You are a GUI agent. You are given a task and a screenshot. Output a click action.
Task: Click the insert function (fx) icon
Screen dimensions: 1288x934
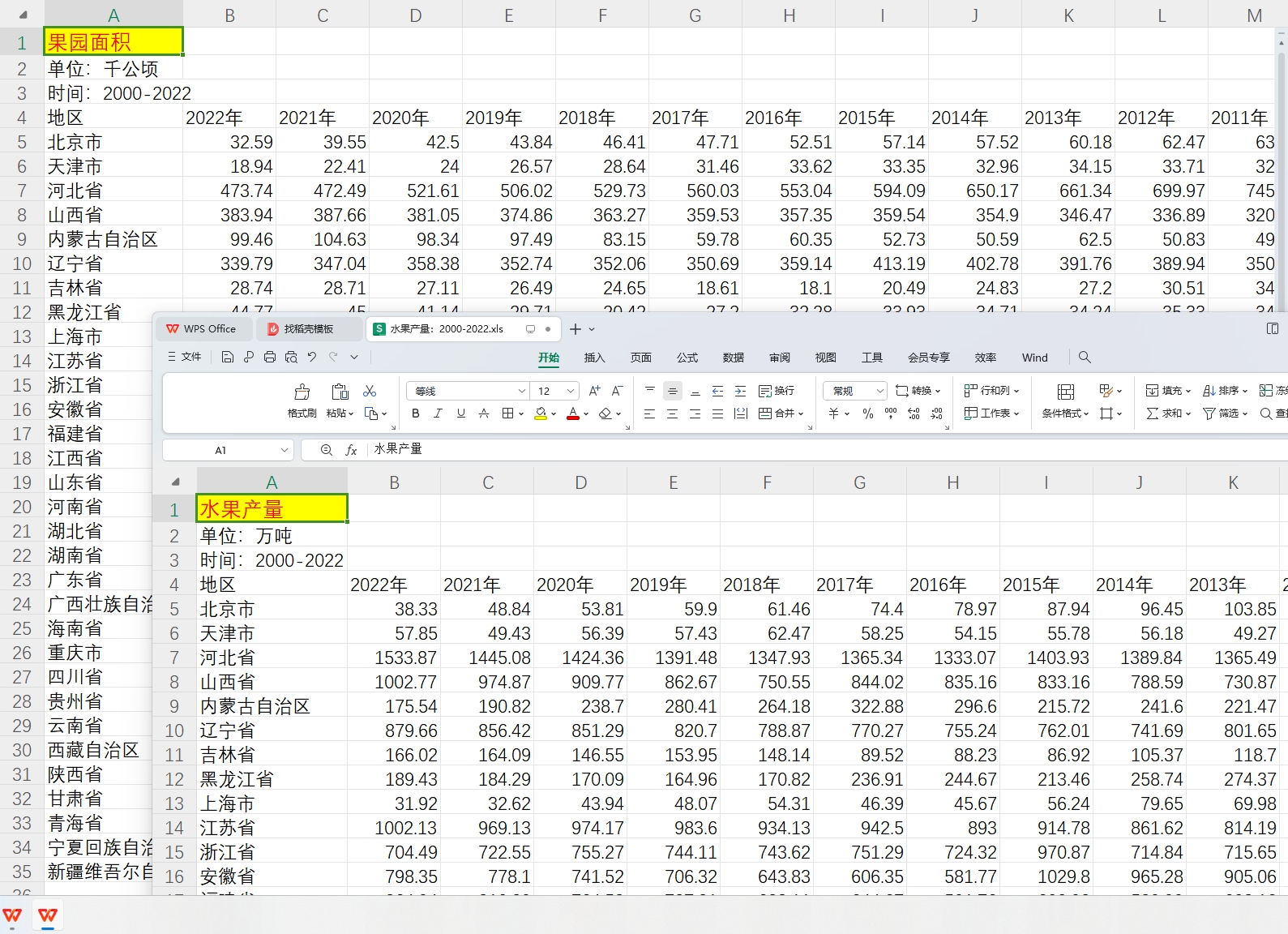pyautogui.click(x=351, y=450)
